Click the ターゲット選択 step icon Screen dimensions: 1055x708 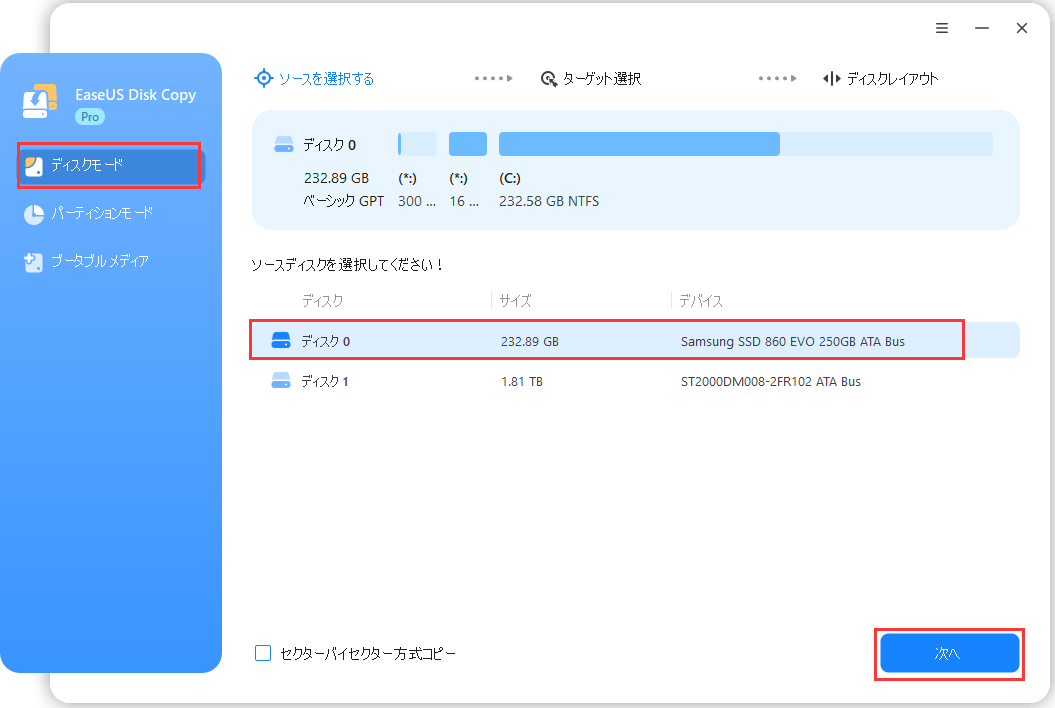point(548,78)
